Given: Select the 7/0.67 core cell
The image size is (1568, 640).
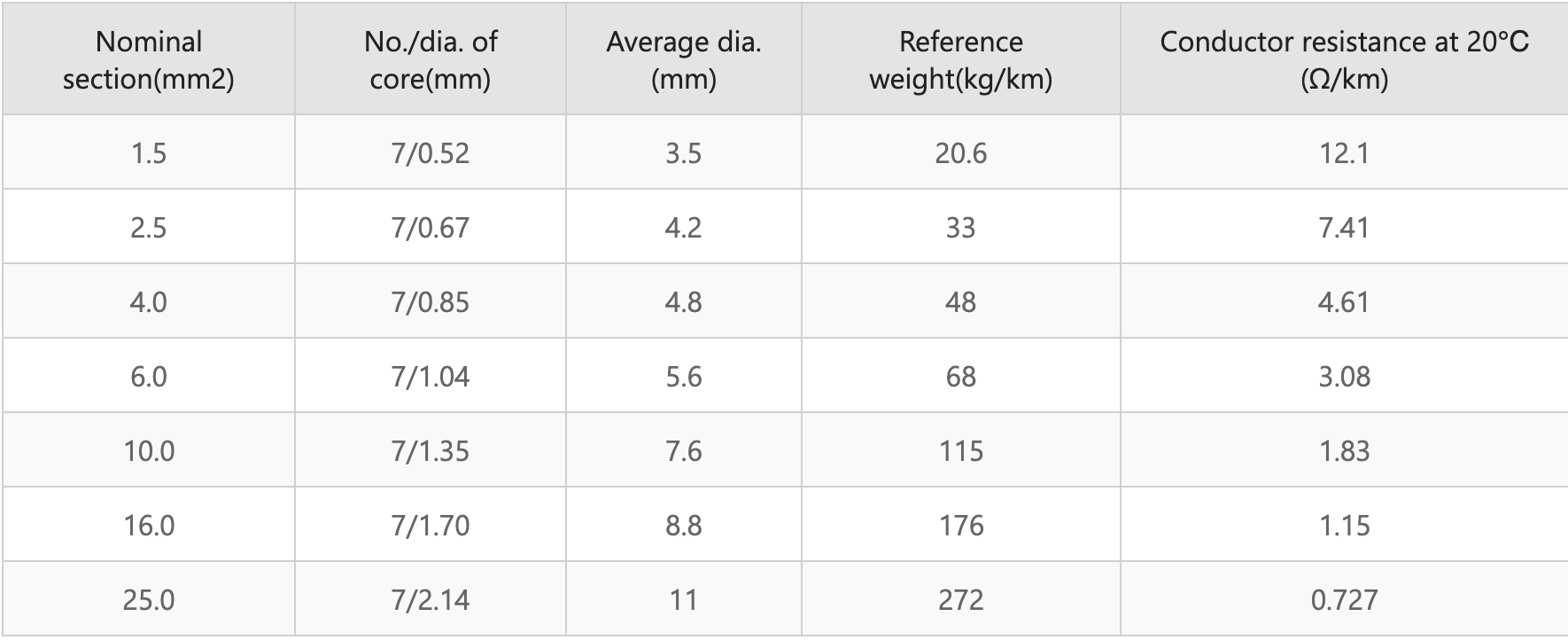Looking at the screenshot, I should [x=431, y=228].
